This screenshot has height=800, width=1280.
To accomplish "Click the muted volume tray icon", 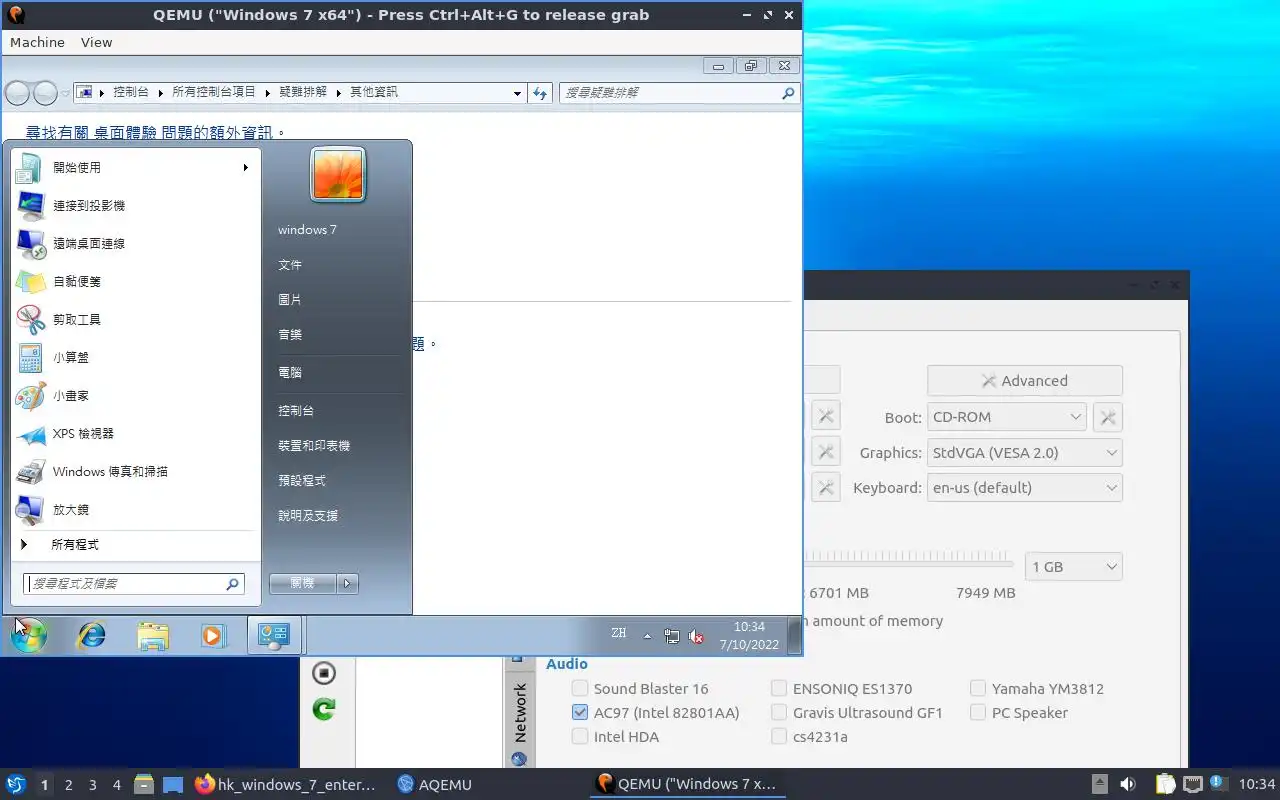I will point(697,636).
